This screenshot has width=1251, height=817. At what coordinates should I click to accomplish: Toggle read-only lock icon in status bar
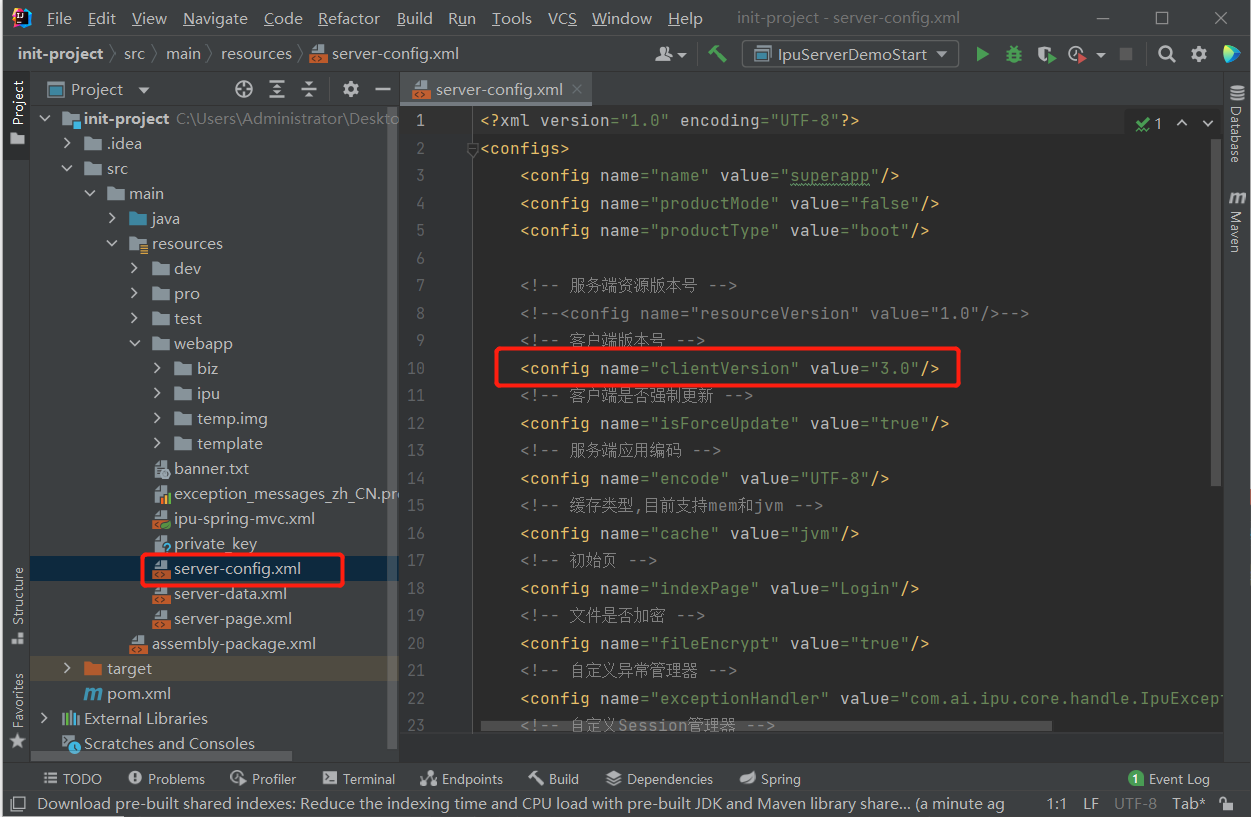click(x=1225, y=803)
